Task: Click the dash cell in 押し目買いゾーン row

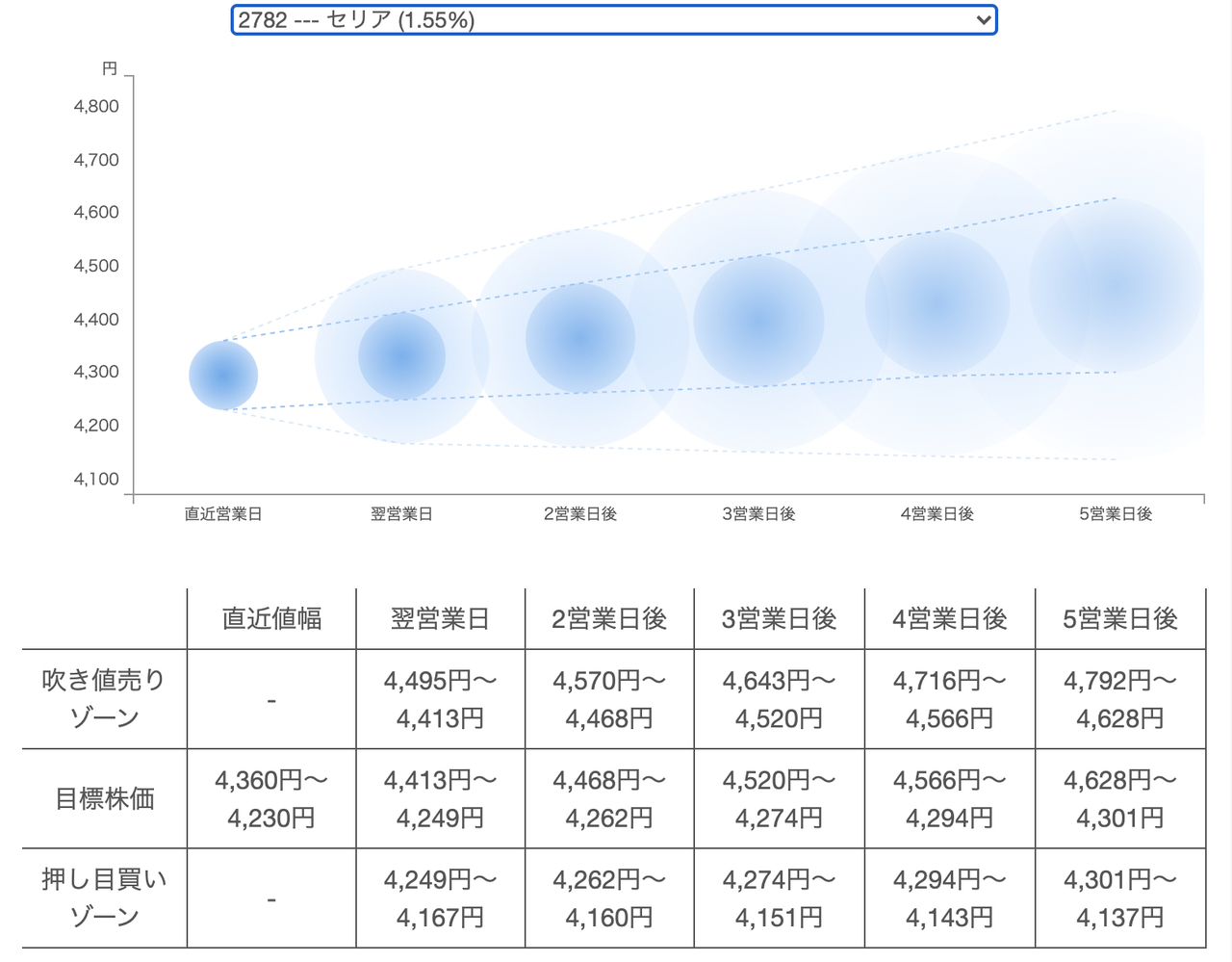Action: coord(271,897)
